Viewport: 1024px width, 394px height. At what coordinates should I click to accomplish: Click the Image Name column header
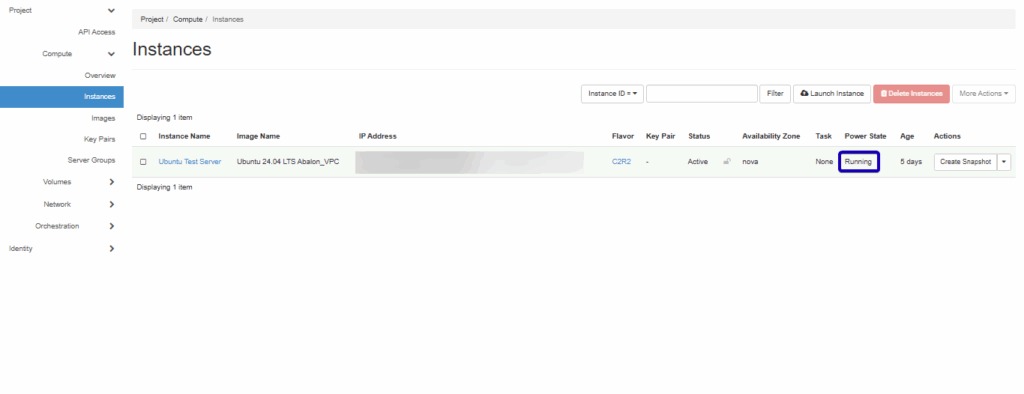pos(258,136)
